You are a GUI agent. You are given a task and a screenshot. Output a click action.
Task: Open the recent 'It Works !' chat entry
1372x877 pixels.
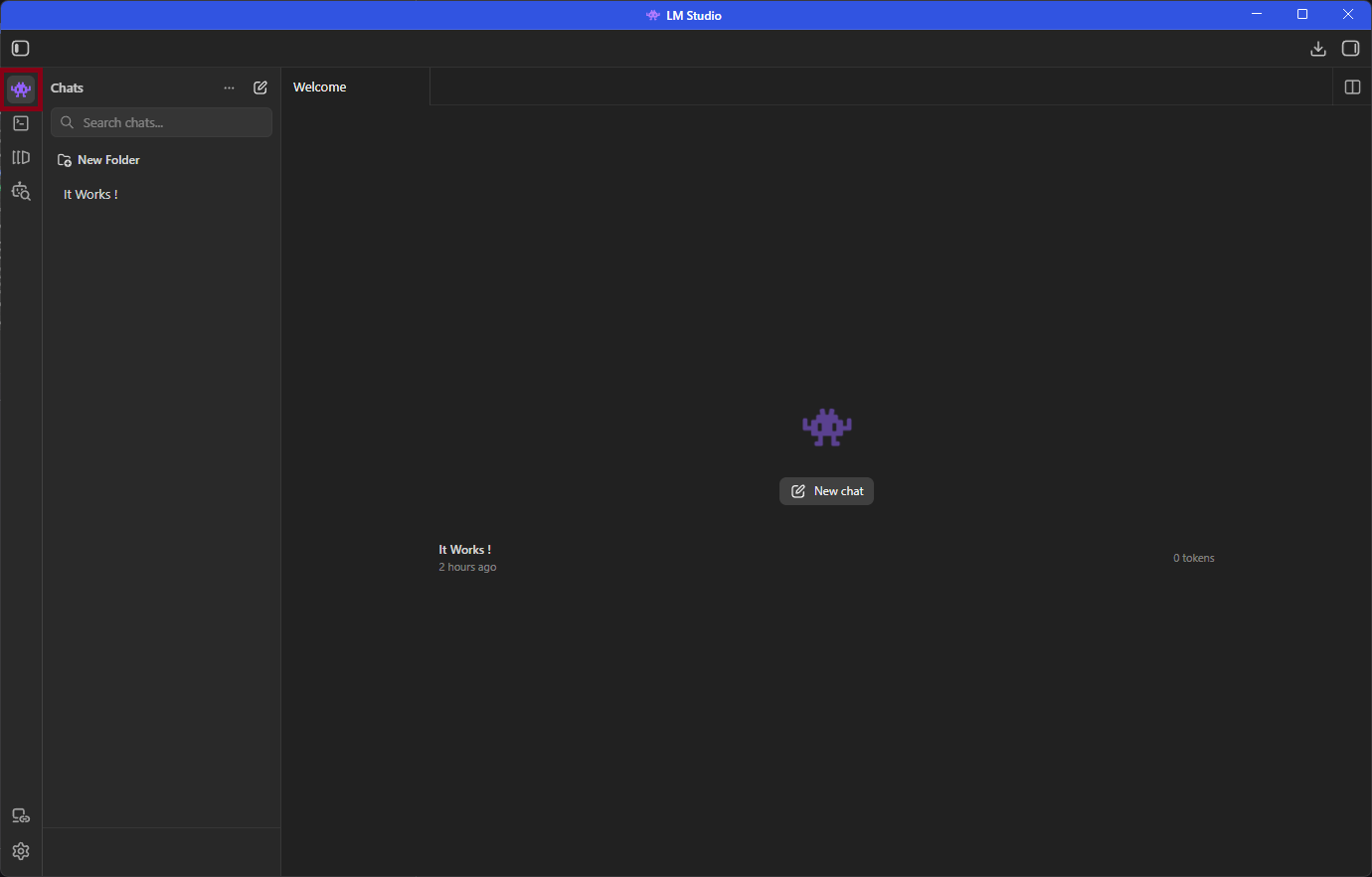point(826,558)
